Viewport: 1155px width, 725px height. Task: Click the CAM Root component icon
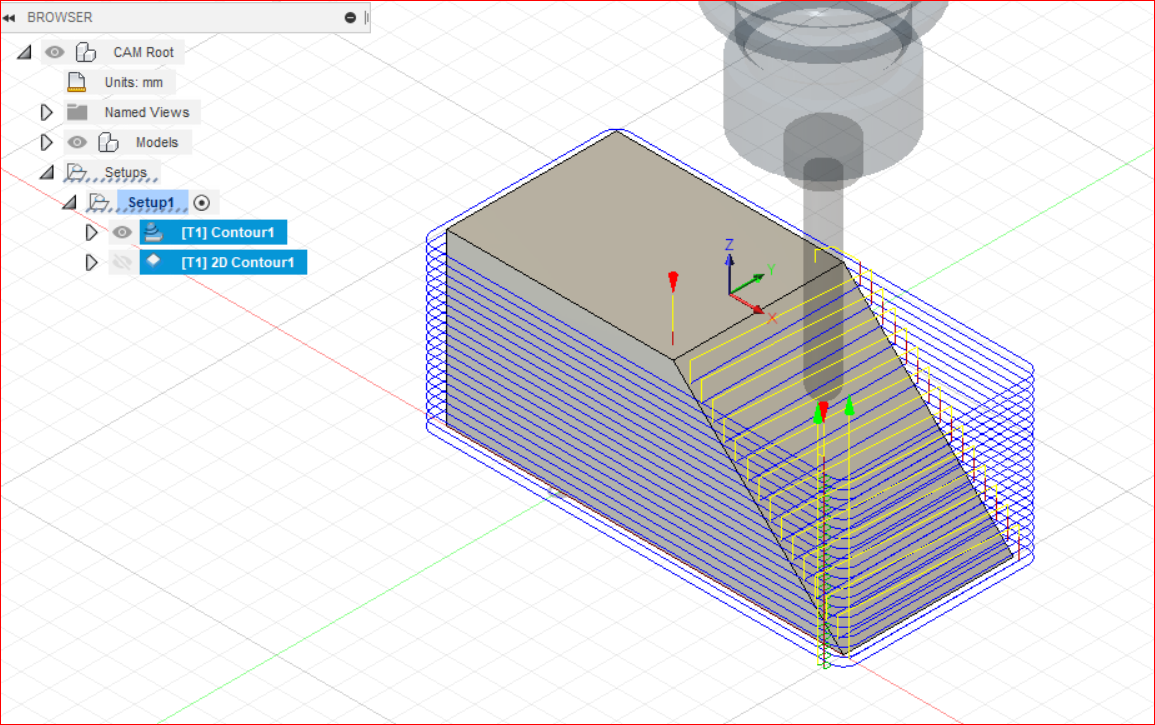point(86,52)
